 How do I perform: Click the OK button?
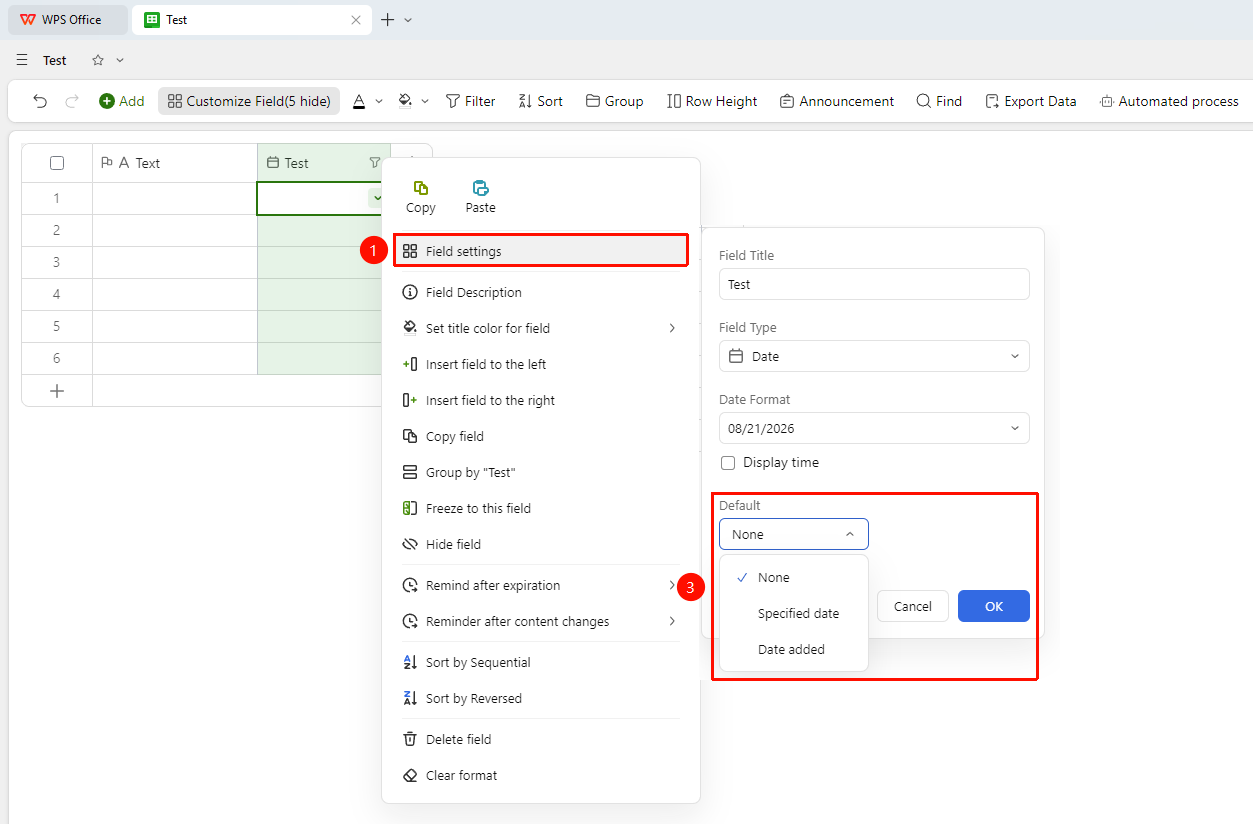click(994, 606)
